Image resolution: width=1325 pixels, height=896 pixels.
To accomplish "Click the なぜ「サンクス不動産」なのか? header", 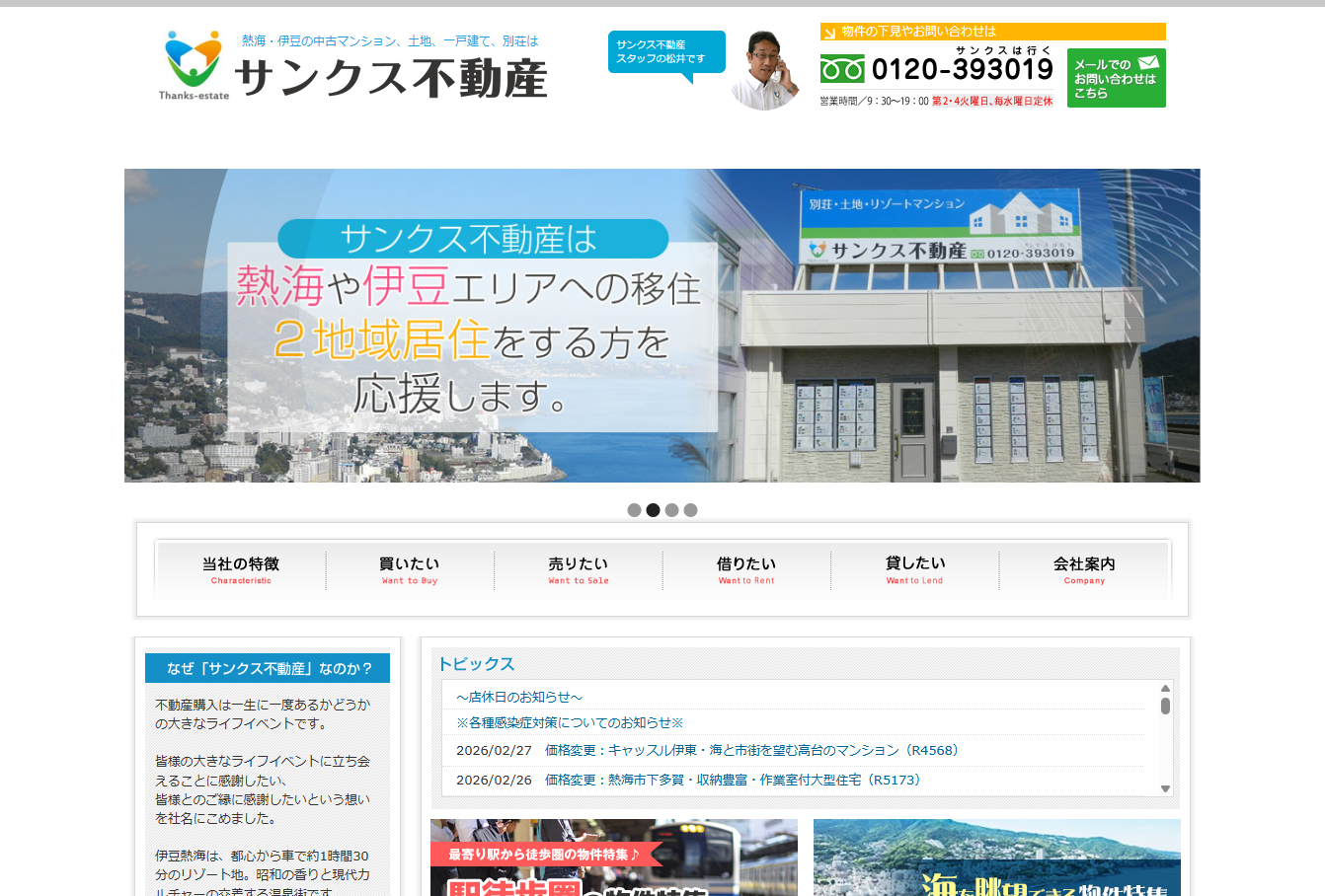I will [268, 668].
